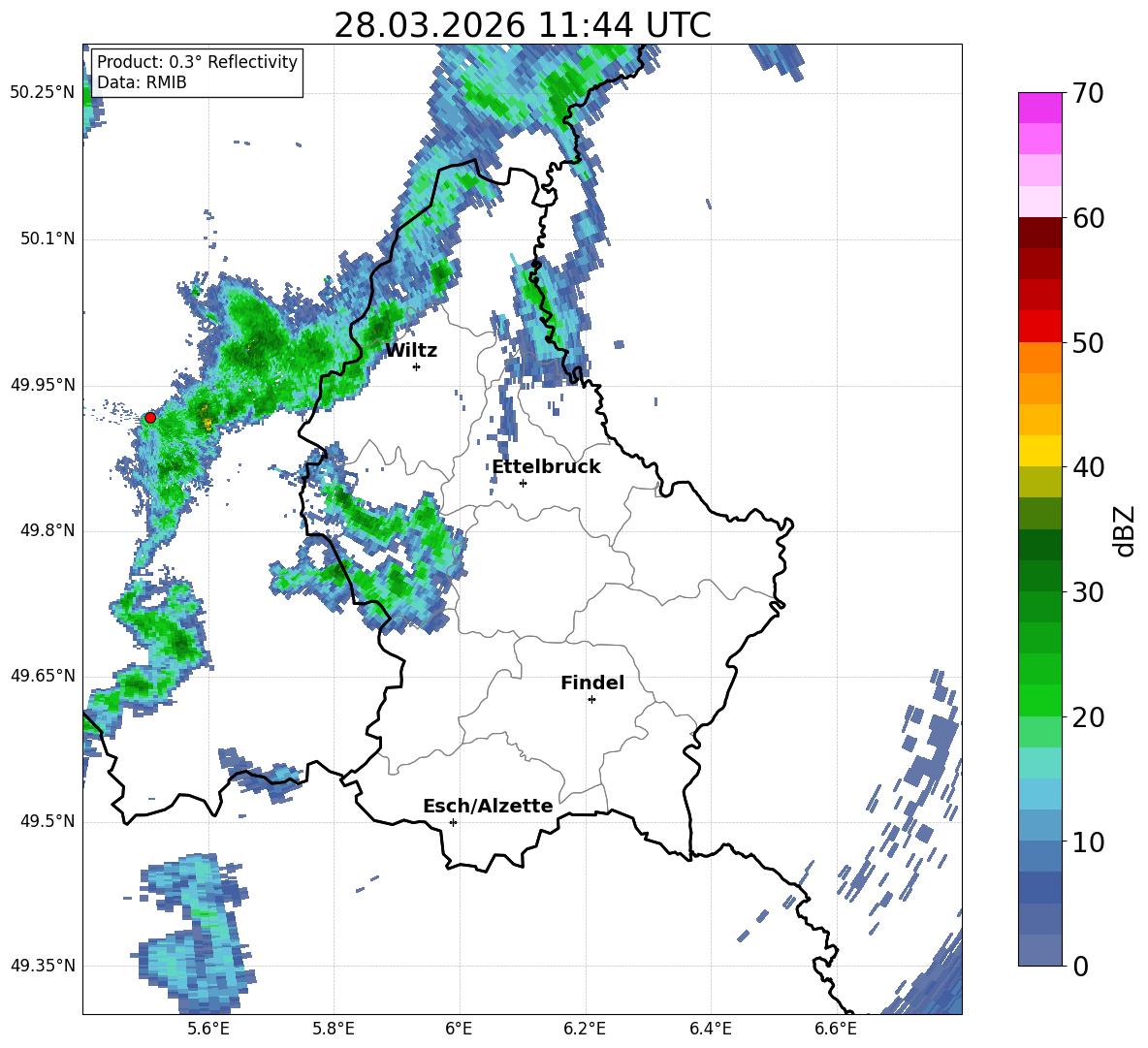Click the 49.65°N latitude label
Screen dimensions: 1148x1048
click(x=43, y=675)
